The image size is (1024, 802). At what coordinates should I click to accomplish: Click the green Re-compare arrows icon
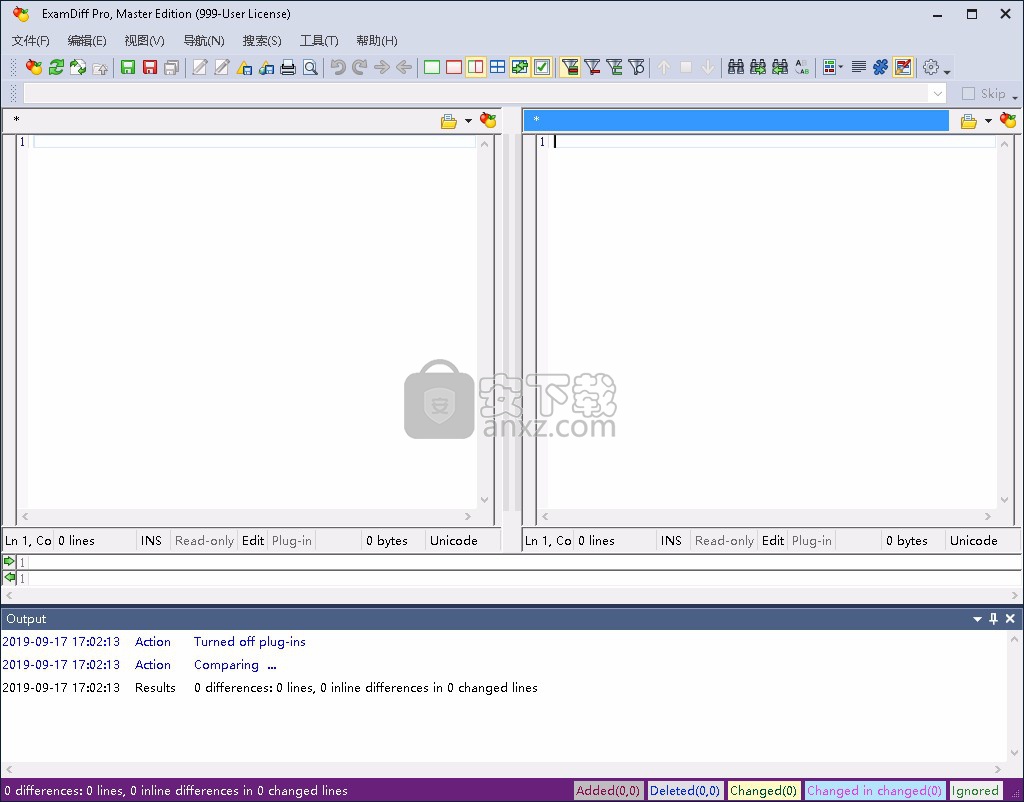[56, 67]
